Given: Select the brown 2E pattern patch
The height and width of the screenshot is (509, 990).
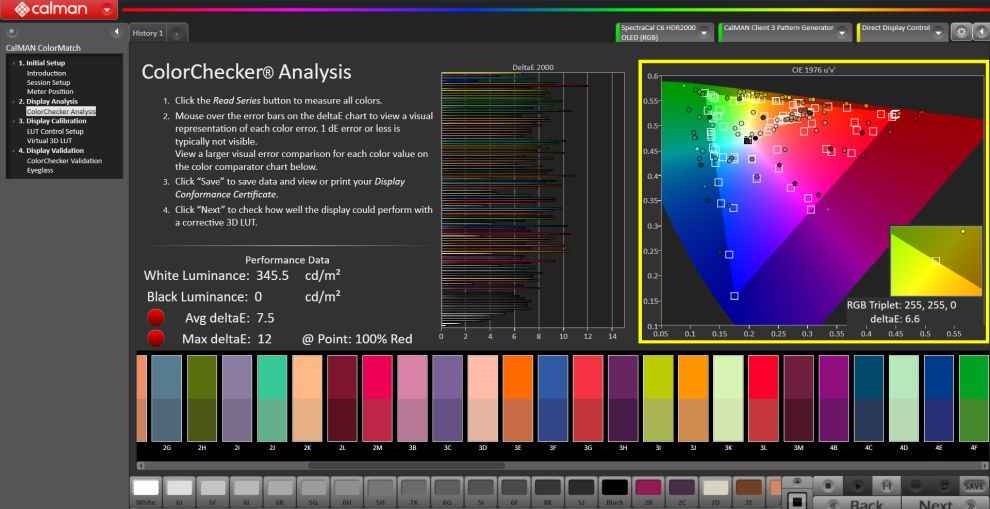Looking at the screenshot, I should click(749, 489).
